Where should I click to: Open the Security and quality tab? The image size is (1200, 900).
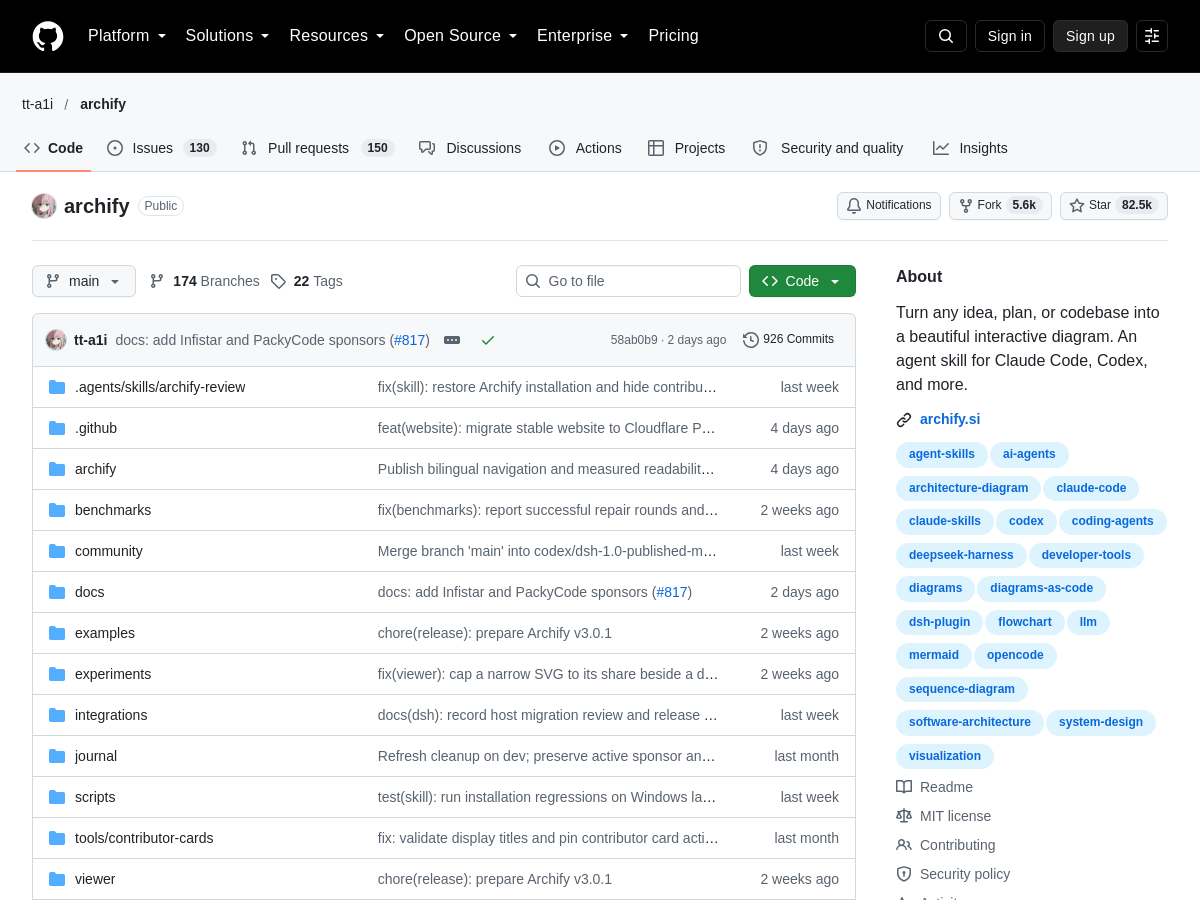tap(828, 148)
